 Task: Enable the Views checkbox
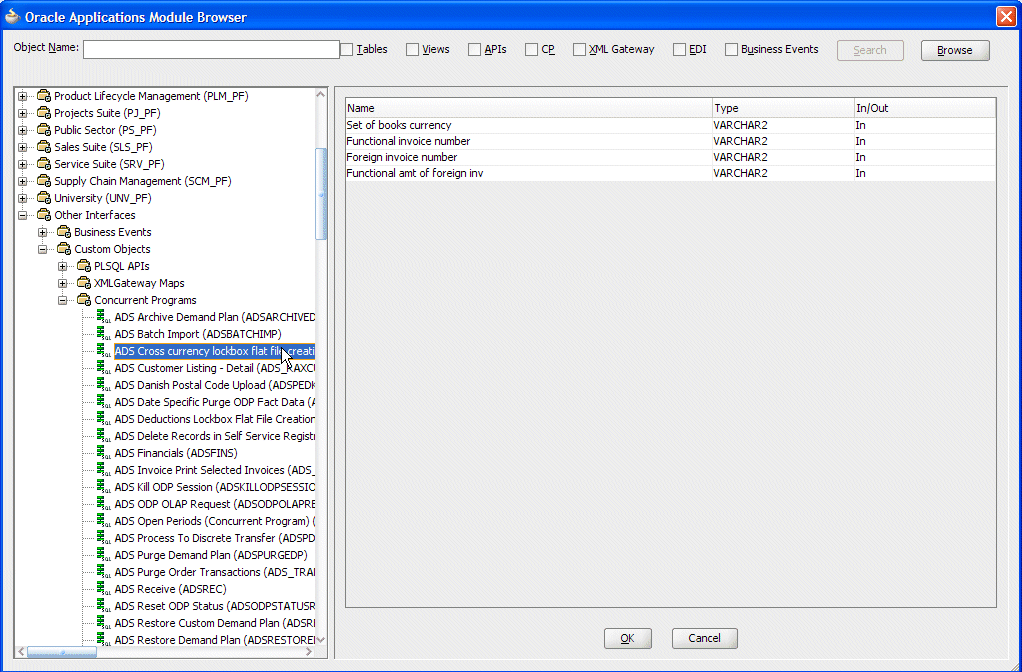pos(412,50)
